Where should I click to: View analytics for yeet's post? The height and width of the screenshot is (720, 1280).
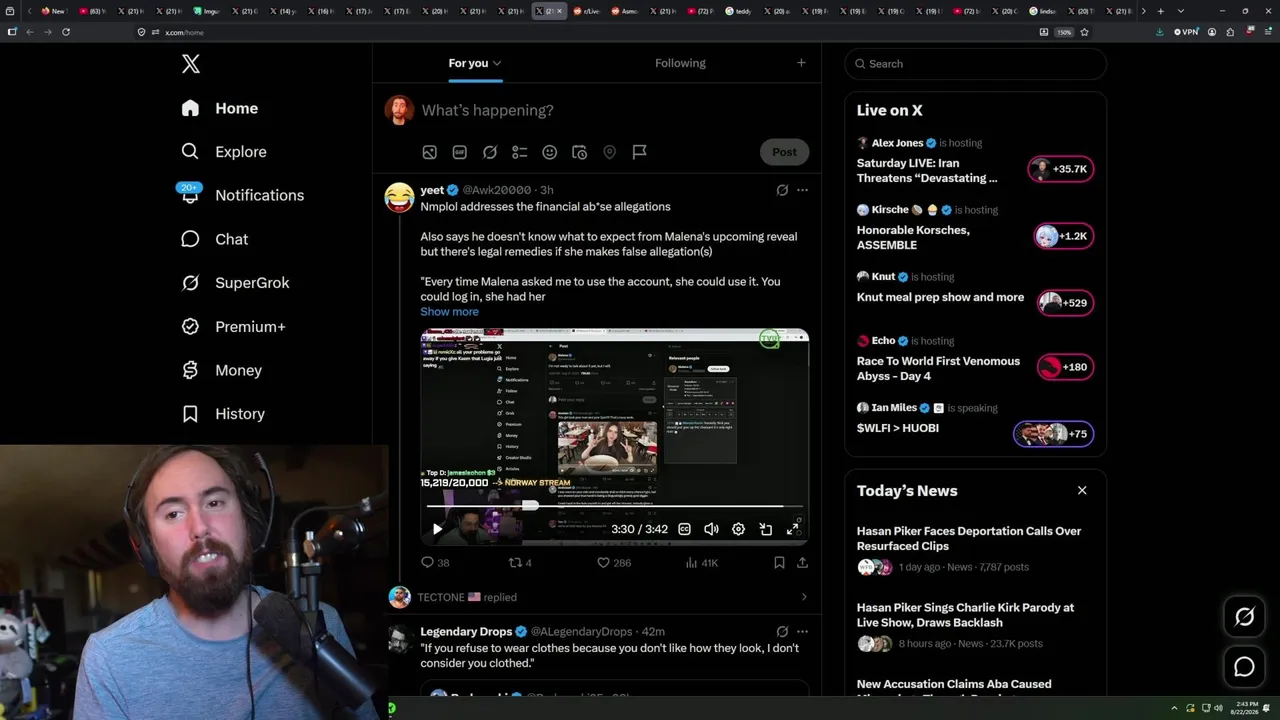pos(702,563)
